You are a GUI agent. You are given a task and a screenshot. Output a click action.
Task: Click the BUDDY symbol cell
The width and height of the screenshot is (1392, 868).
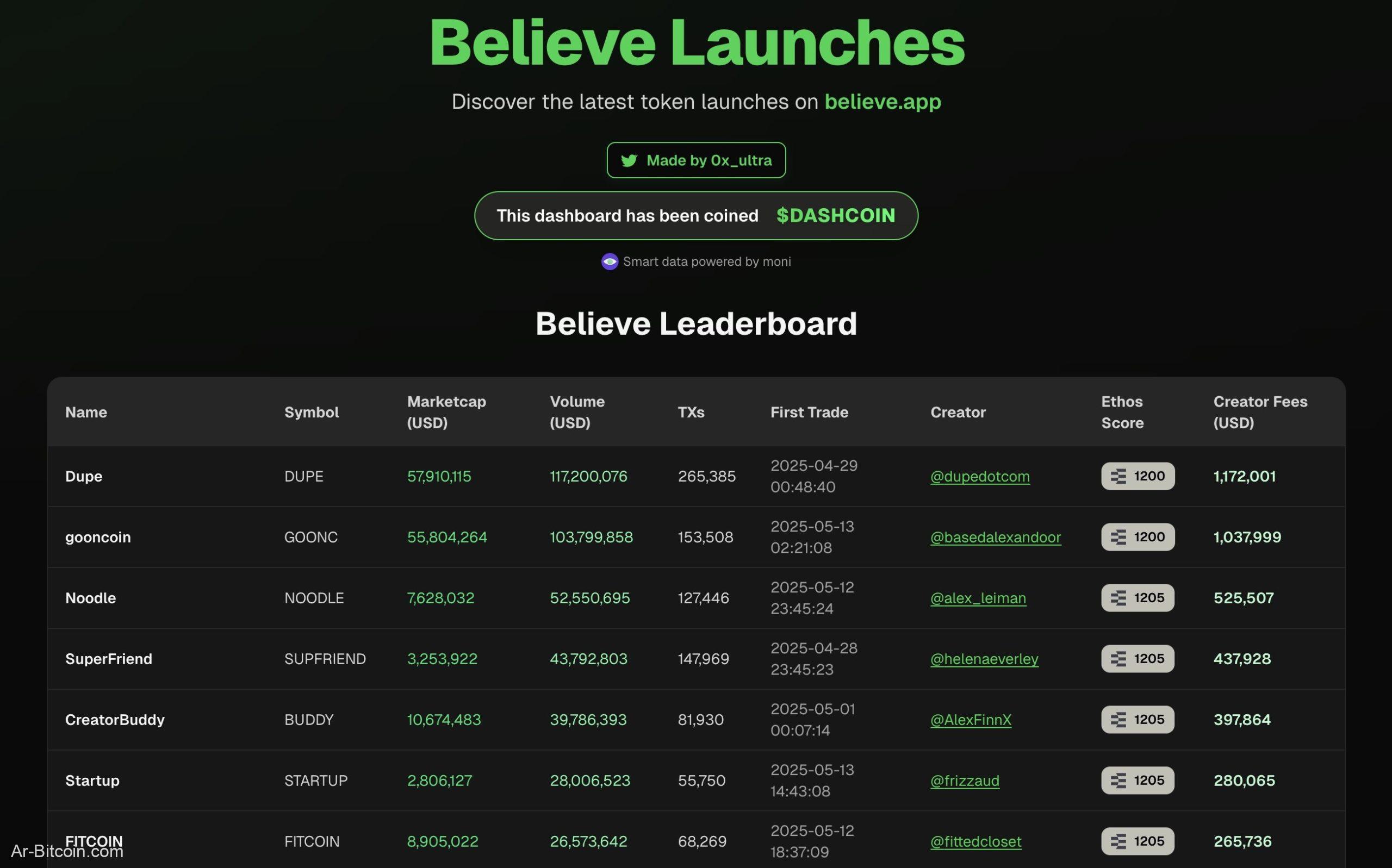[309, 720]
